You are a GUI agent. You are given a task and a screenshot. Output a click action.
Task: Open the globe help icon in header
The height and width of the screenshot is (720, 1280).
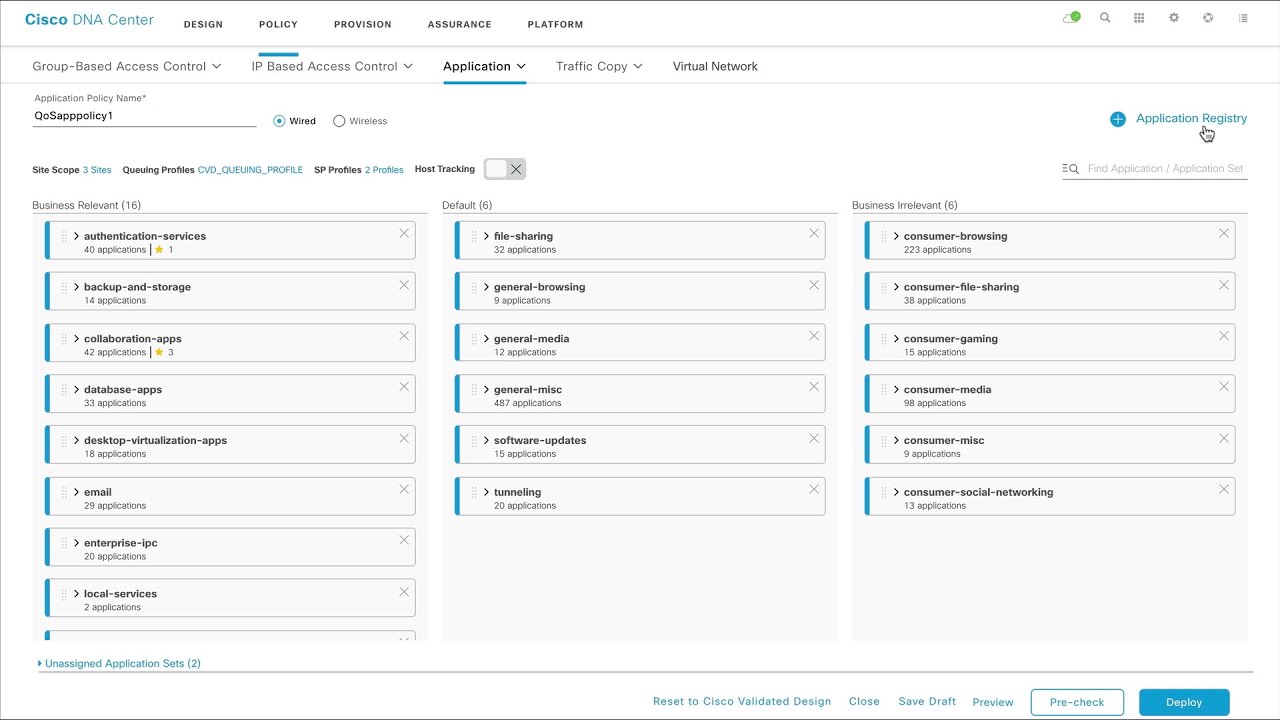[1208, 18]
